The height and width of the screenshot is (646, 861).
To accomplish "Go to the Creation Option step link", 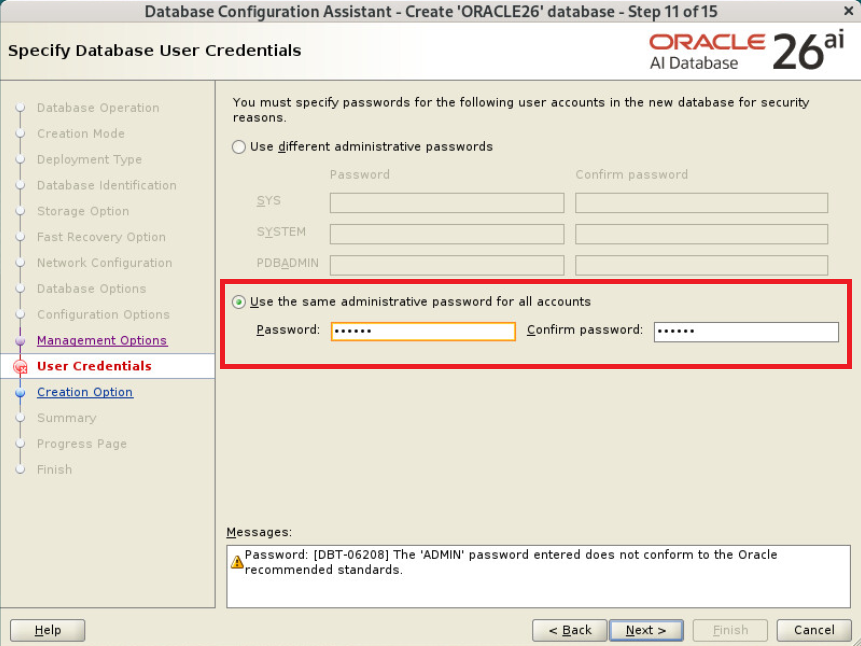I will pyautogui.click(x=85, y=392).
